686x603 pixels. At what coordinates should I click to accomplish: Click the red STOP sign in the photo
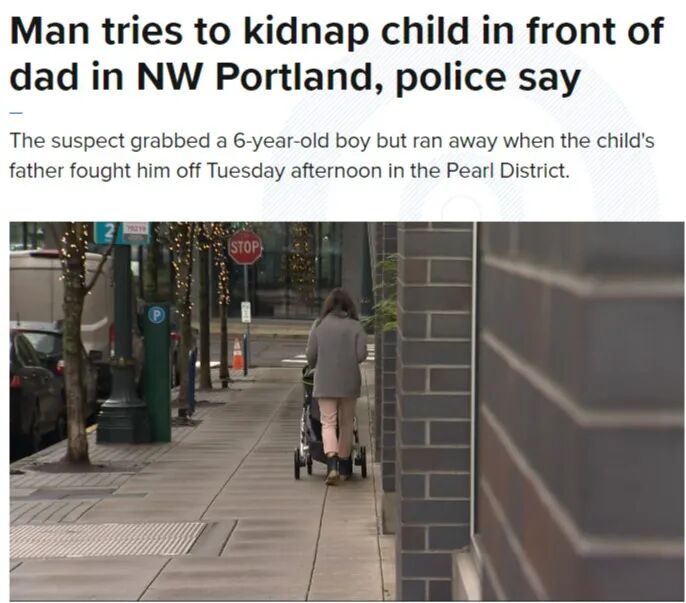tap(245, 247)
